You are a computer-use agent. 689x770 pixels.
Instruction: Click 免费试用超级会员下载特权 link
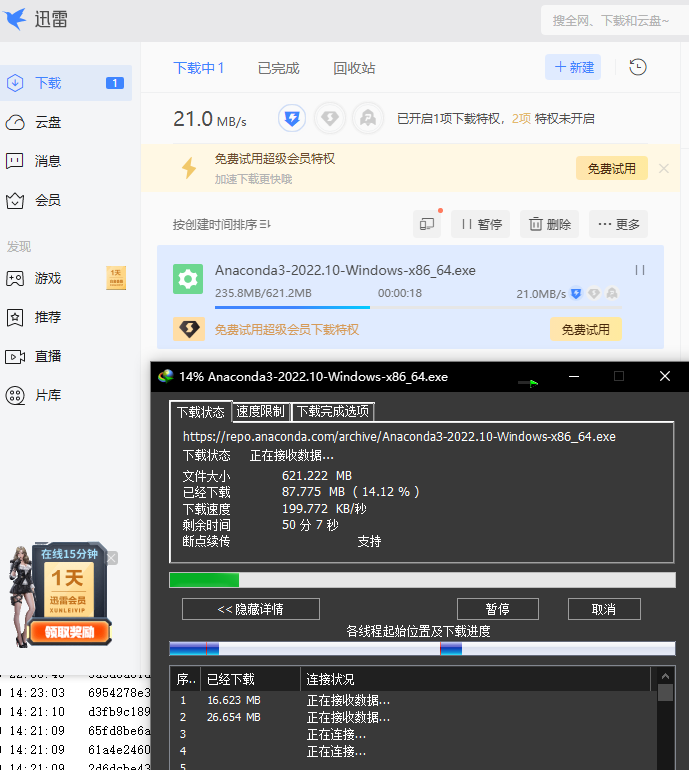tap(287, 330)
